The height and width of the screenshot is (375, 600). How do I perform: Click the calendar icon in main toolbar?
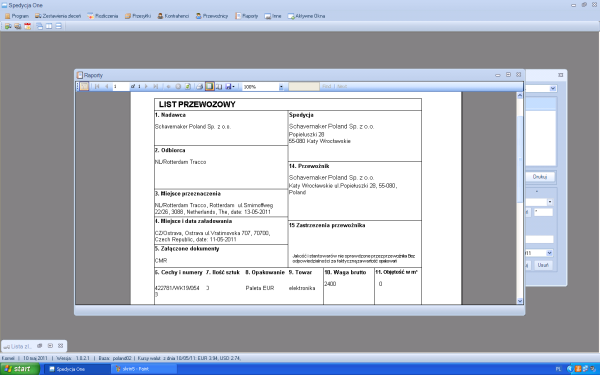click(28, 26)
